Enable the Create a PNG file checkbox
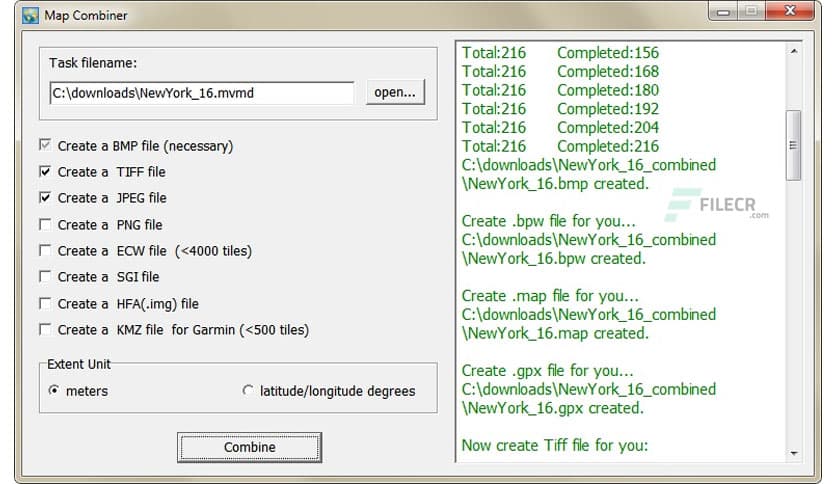 click(45, 224)
